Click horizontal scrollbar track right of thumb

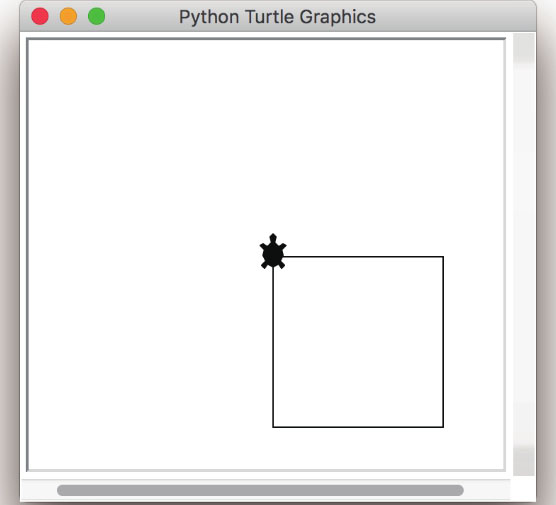tap(487, 490)
